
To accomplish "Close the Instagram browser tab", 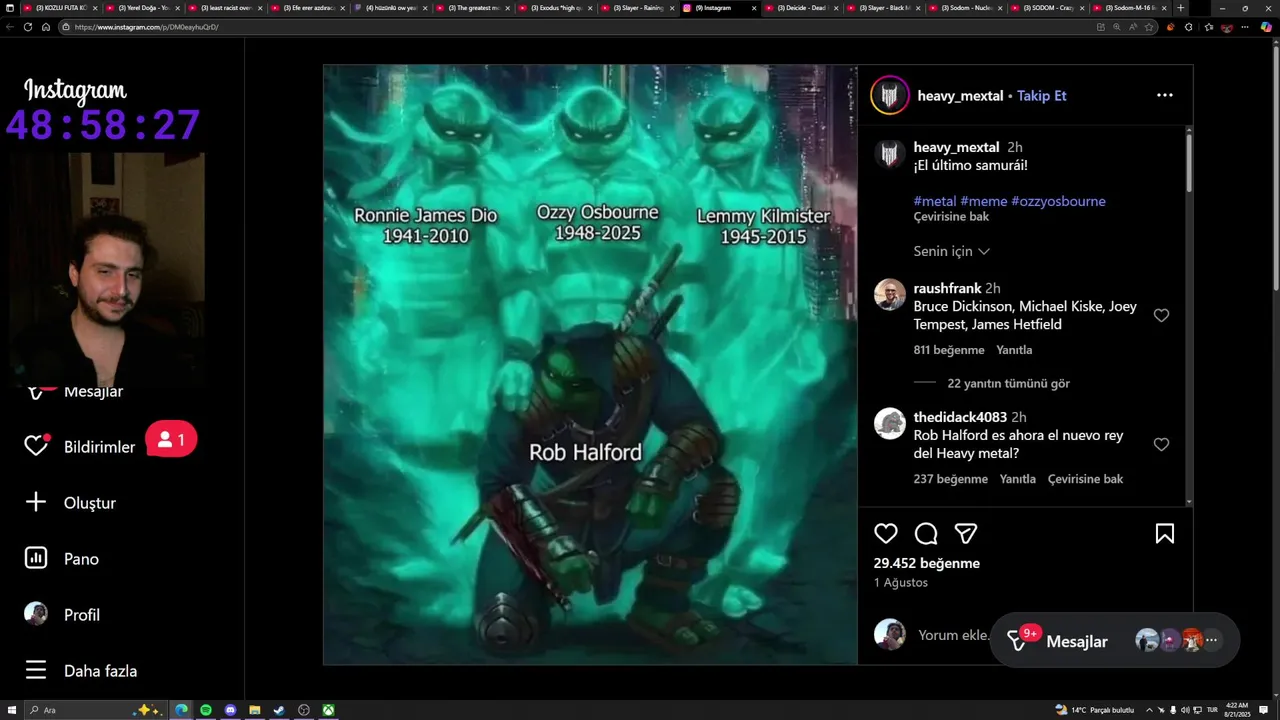I will (x=752, y=8).
